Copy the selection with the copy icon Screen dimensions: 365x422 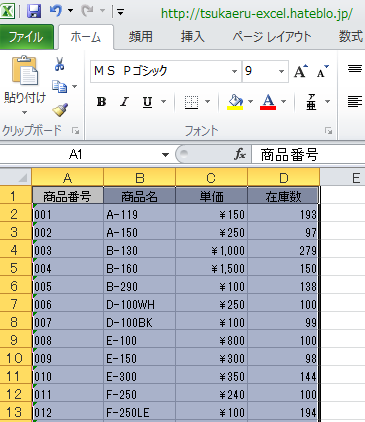pos(59,86)
